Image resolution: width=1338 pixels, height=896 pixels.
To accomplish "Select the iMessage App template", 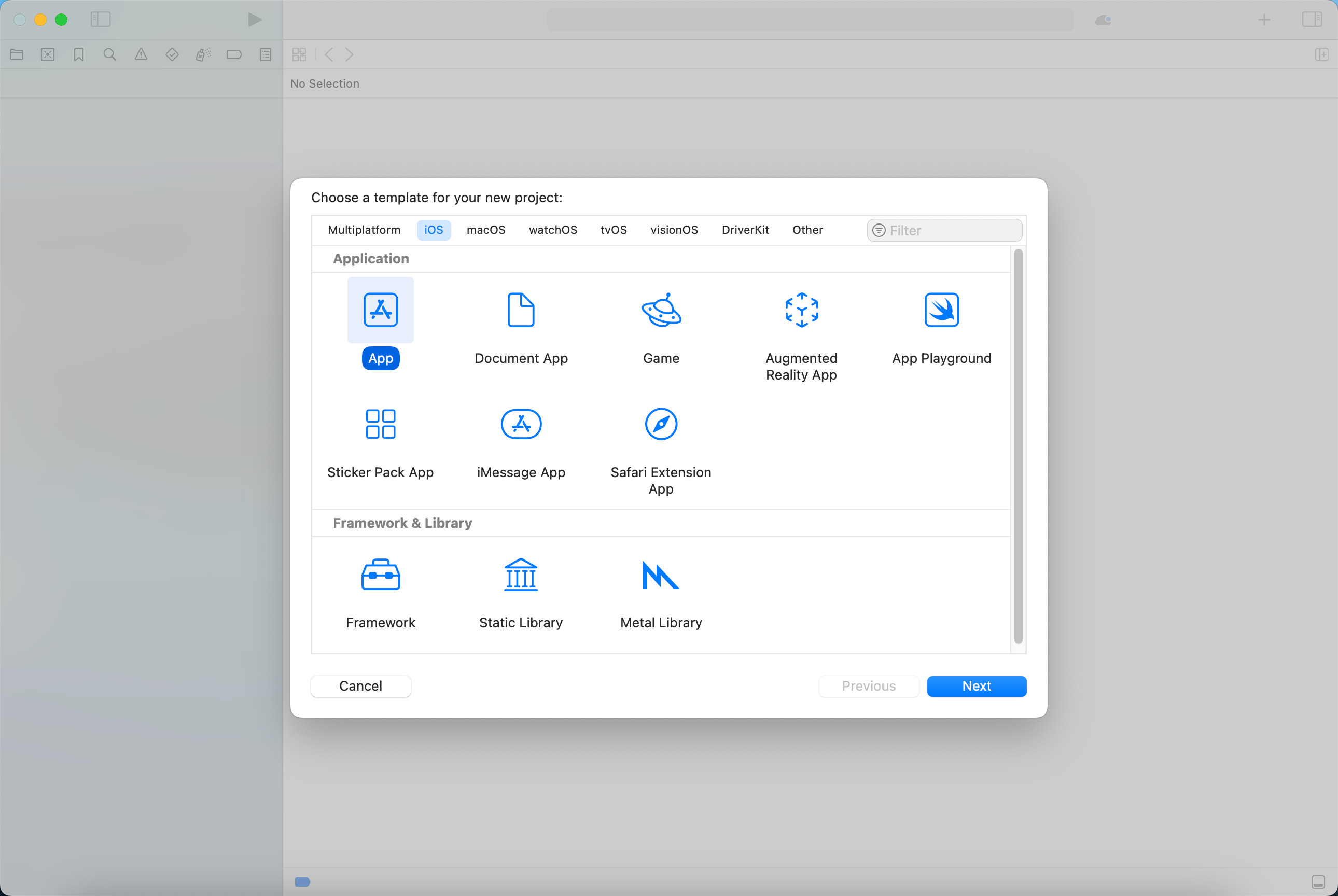I will tap(521, 425).
